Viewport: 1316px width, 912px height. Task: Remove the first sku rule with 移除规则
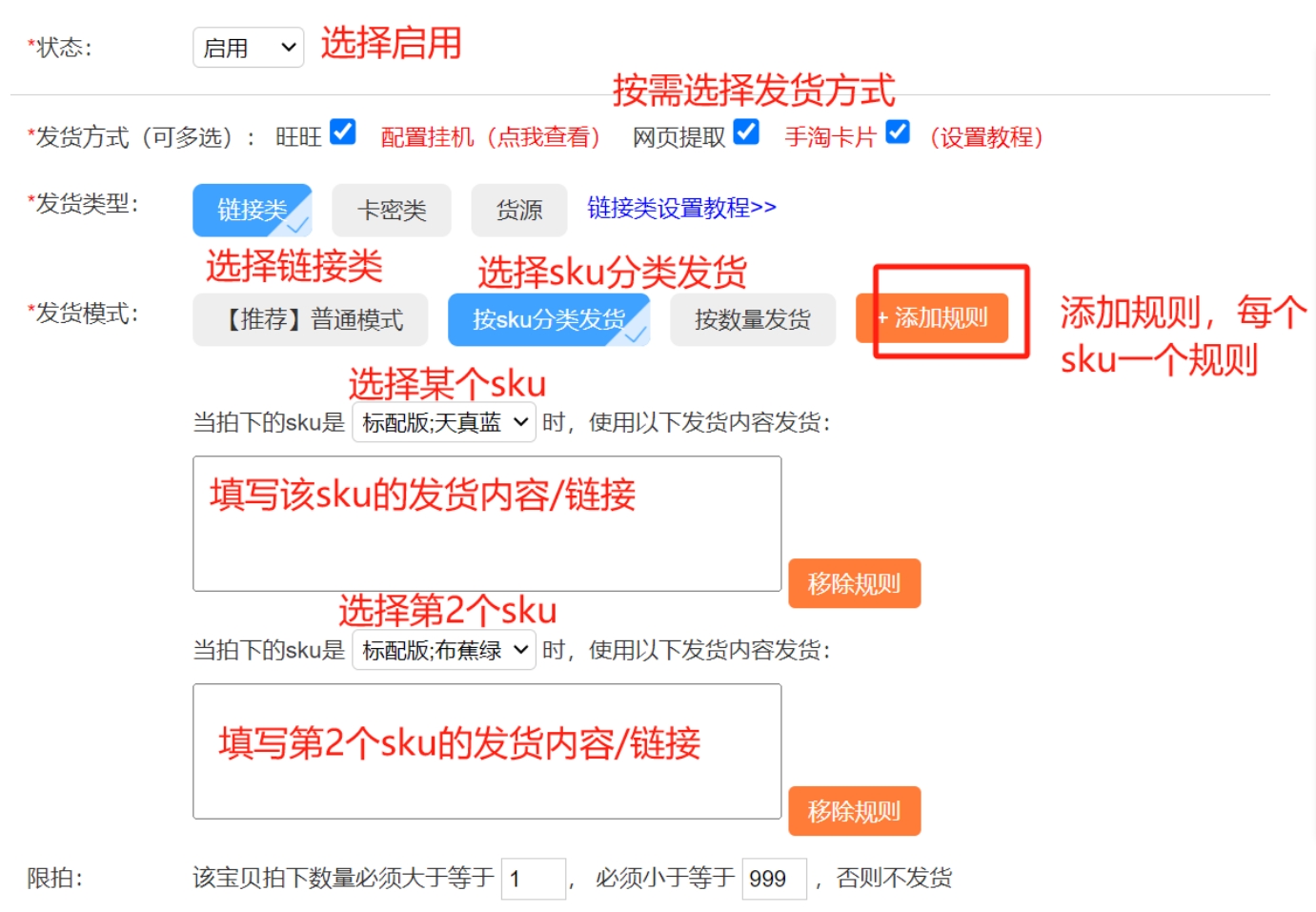854,583
